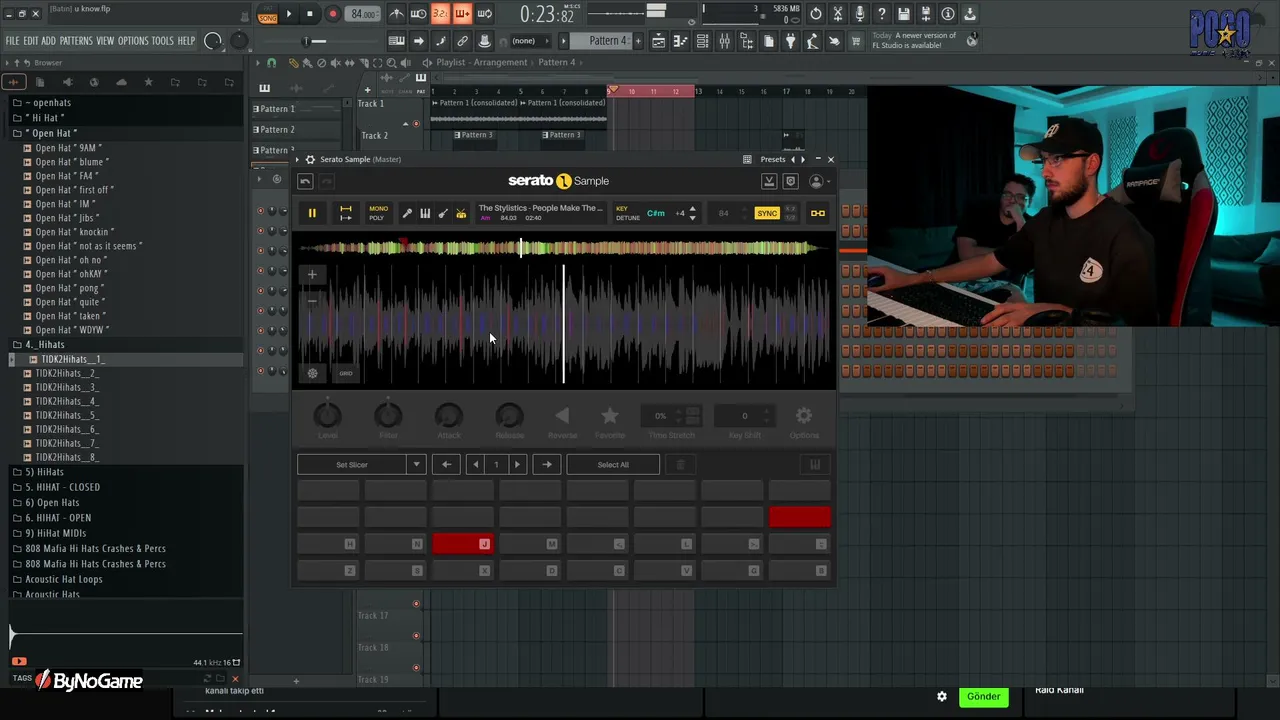
Task: Open the PATTERNS menu
Action: tap(76, 41)
